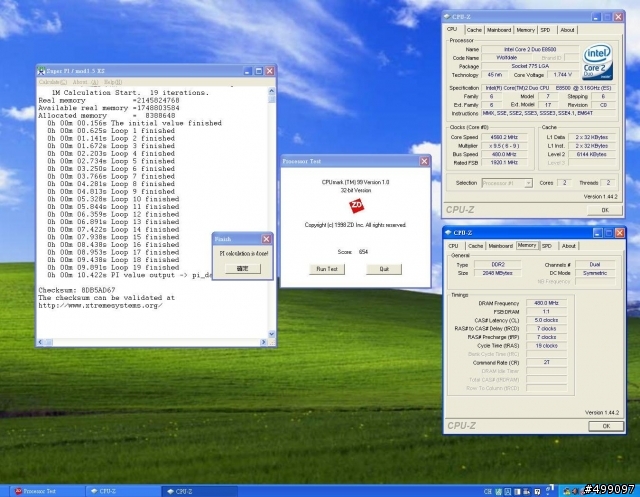Click the DRAM Frequency value field
Image resolution: width=640 pixels, height=497 pixels.
[x=547, y=303]
